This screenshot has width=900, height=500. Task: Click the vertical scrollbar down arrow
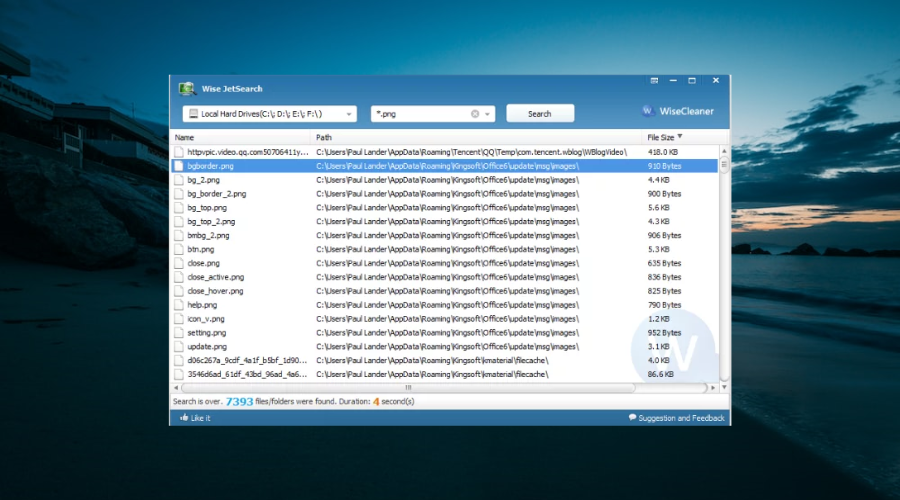[x=724, y=387]
